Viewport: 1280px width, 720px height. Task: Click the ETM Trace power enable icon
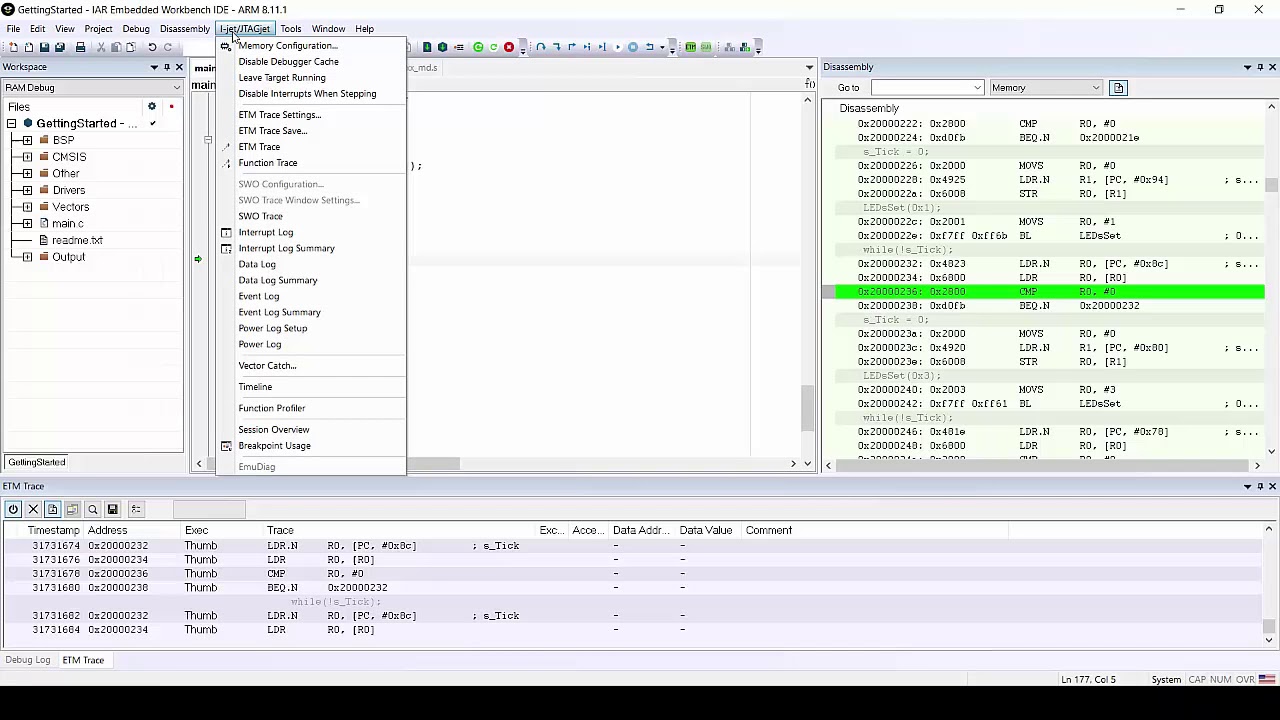pos(13,509)
